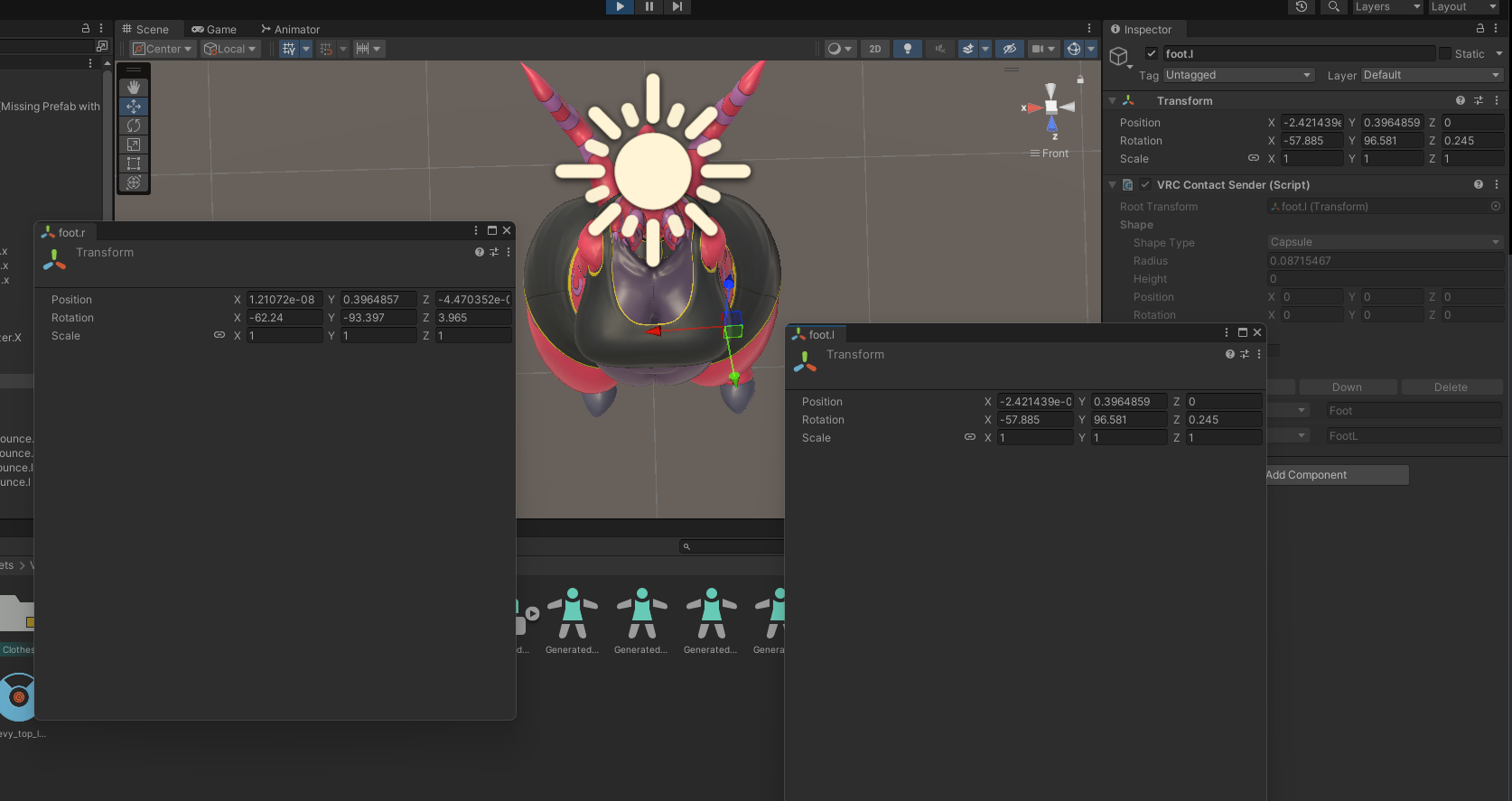1512x801 pixels.
Task: Toggle constrained scale link in foot.r window
Action: 219,335
